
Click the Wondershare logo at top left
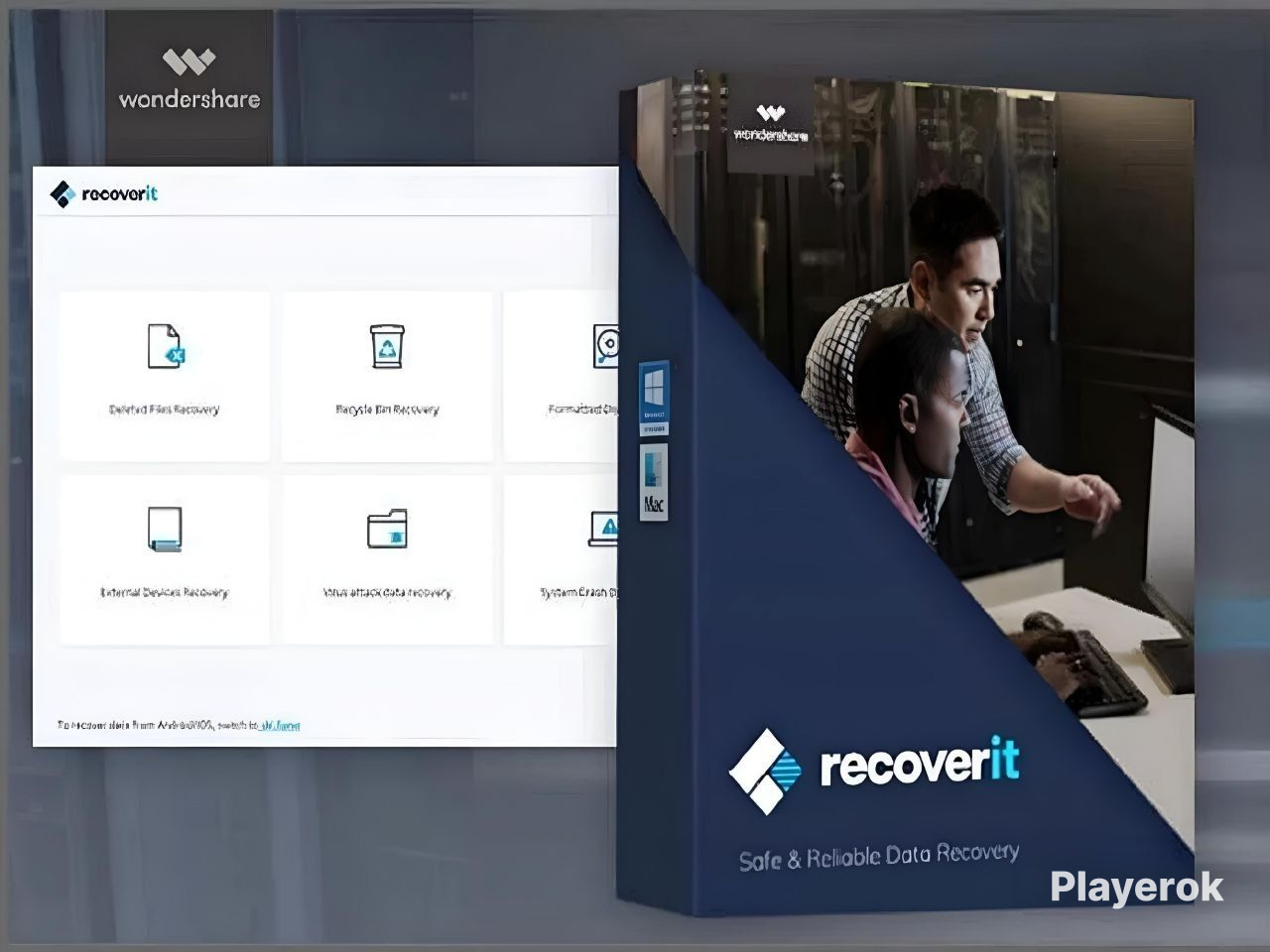pos(190,78)
